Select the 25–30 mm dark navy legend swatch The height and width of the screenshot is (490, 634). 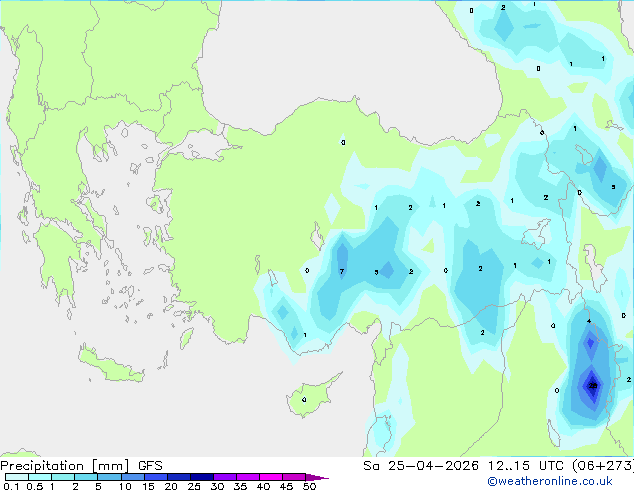(202, 477)
